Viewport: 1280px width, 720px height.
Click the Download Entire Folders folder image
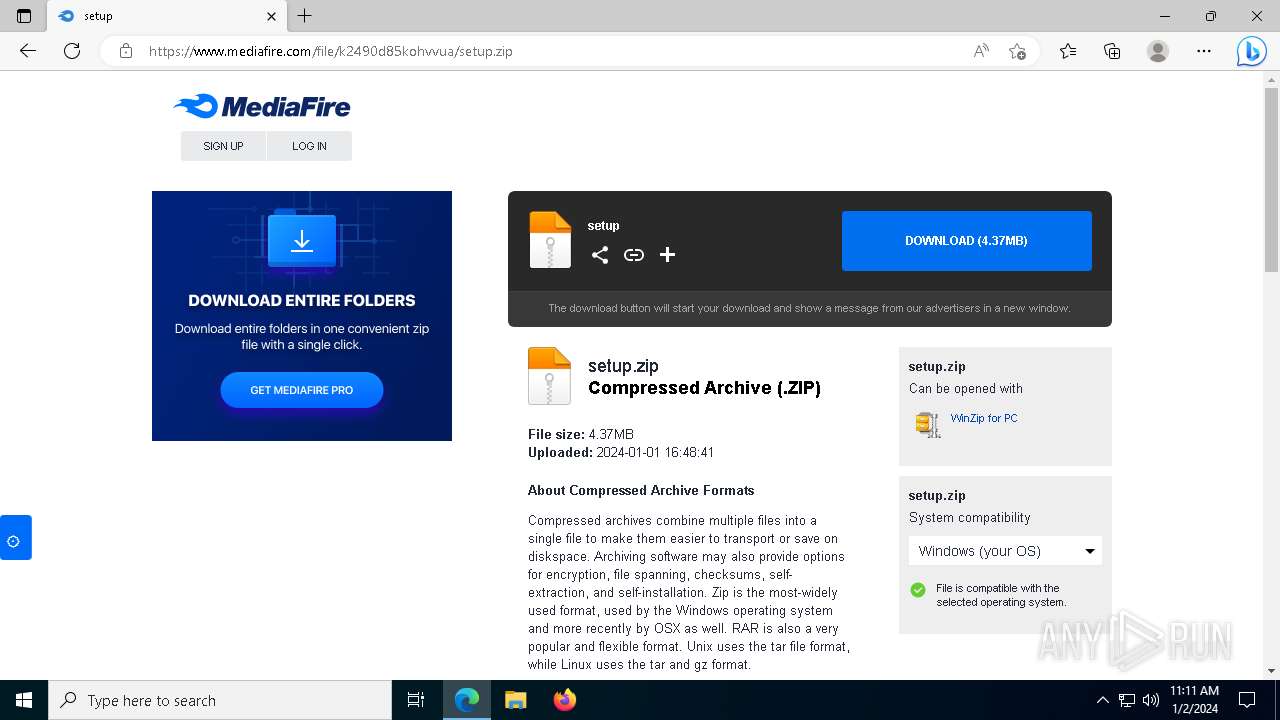302,239
